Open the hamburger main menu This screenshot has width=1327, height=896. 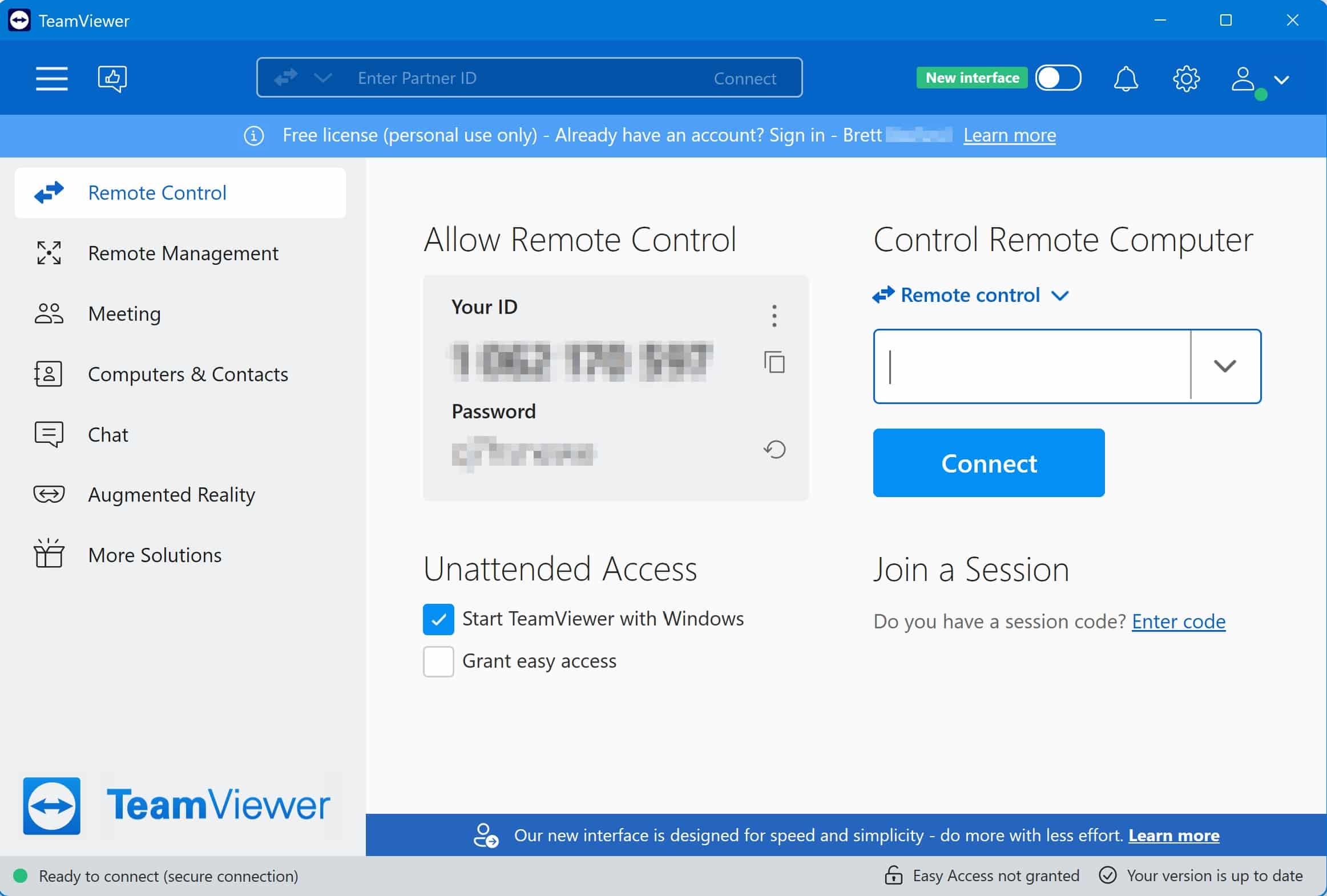51,78
